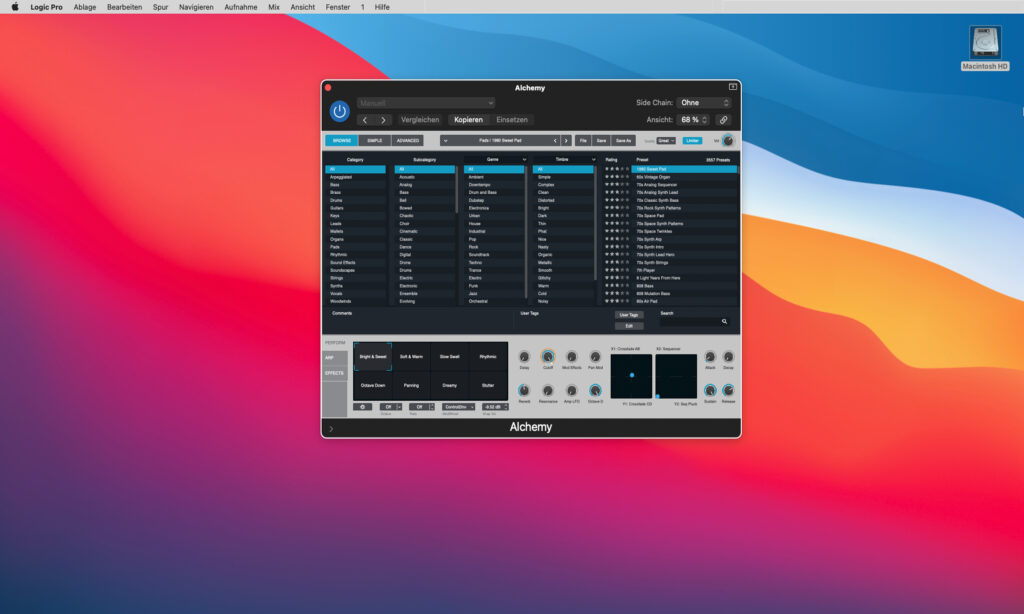This screenshot has height=614, width=1024.
Task: Open the ARP section tab
Action: pos(334,358)
